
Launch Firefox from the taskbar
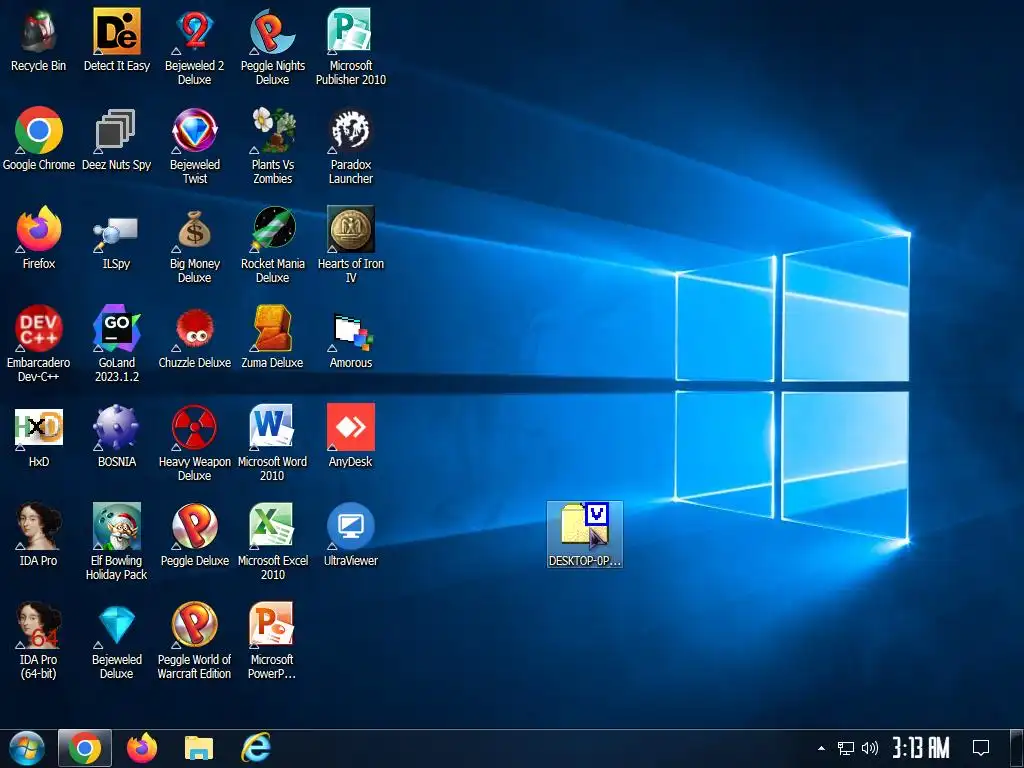click(x=142, y=748)
